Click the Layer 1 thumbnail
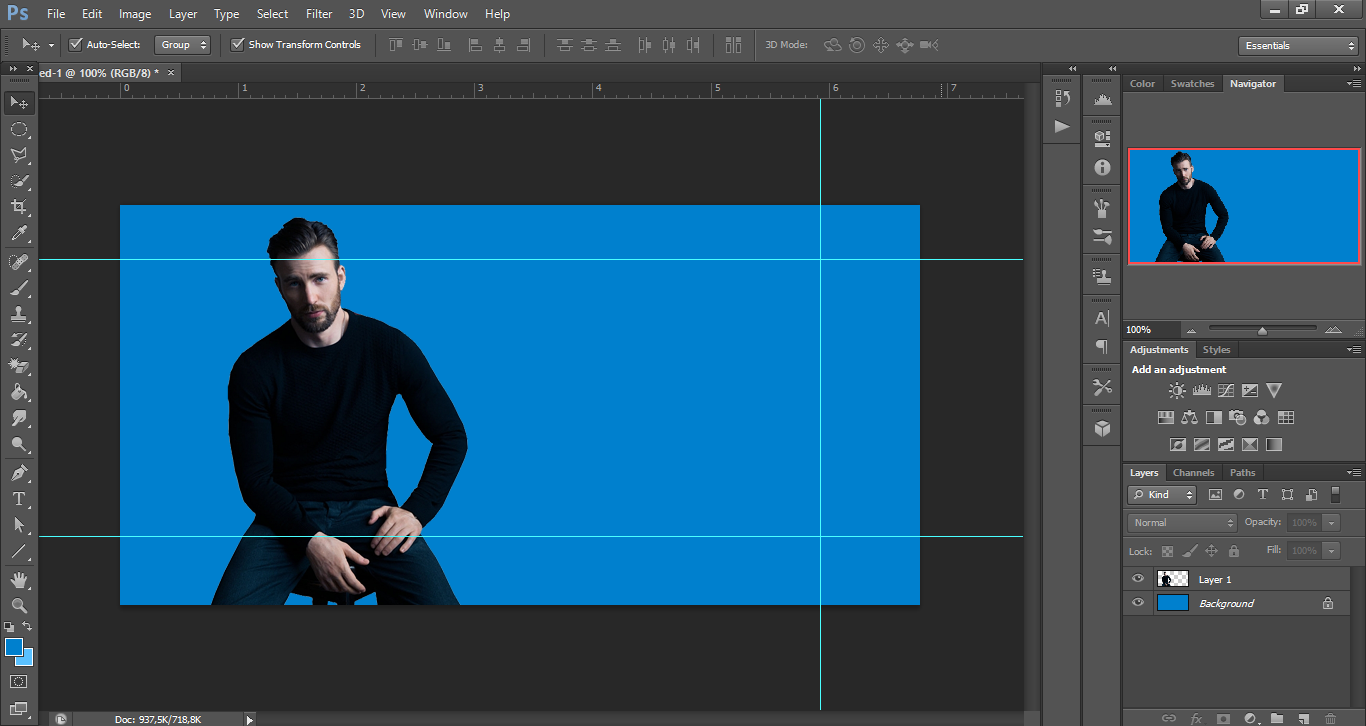 click(x=1171, y=578)
